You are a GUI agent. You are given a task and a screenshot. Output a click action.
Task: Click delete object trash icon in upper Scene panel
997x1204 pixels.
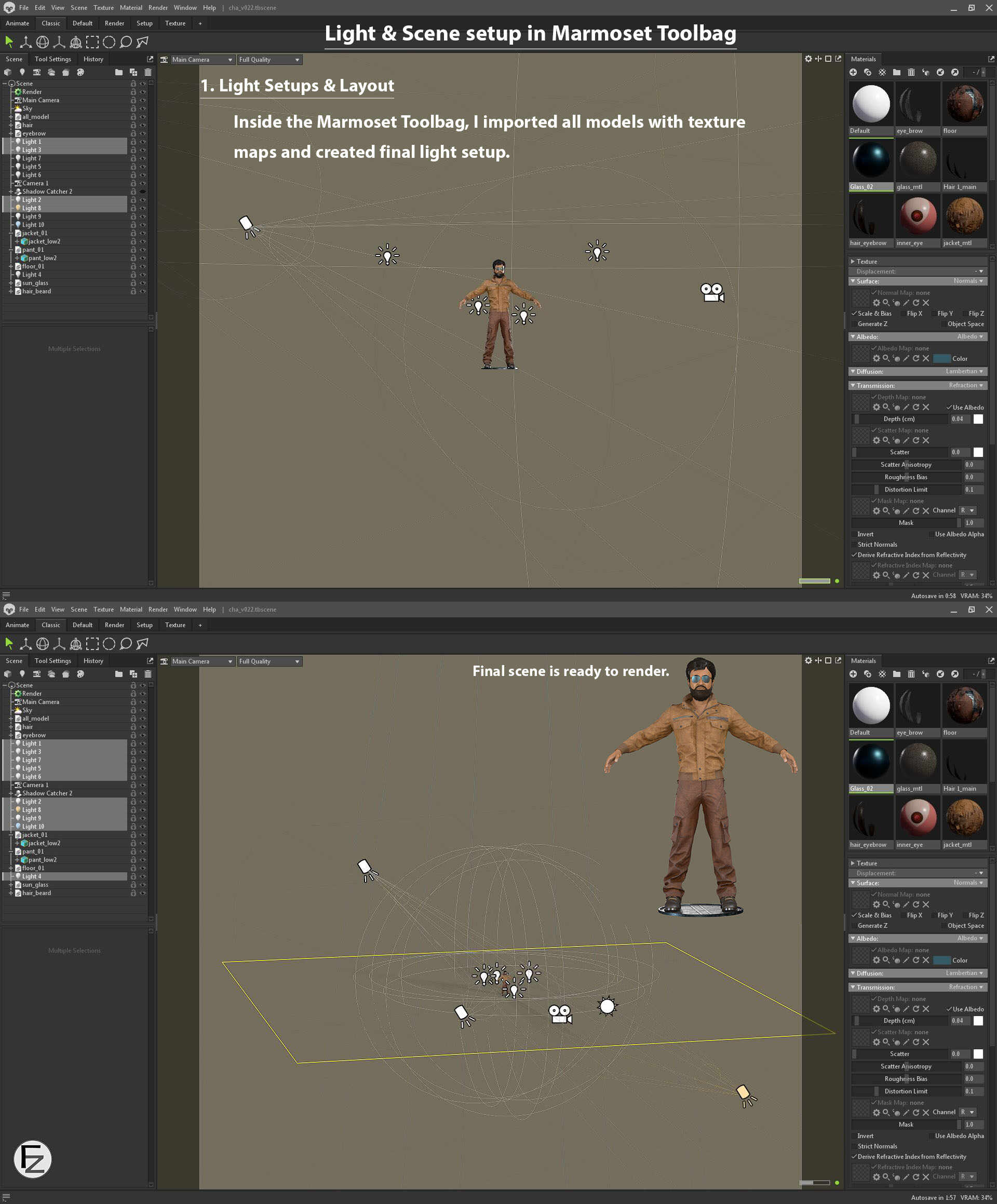tap(148, 72)
